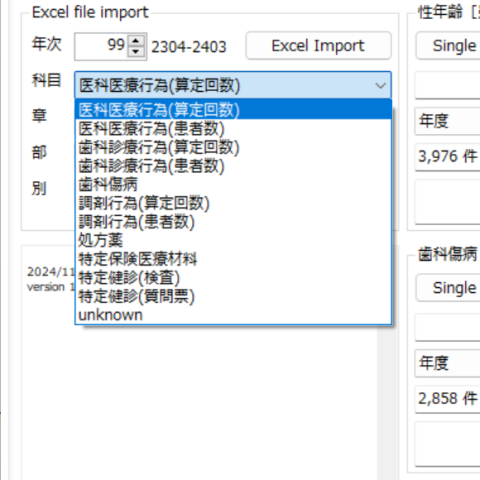Click the Single button under 歯科傷病
This screenshot has height=480, width=480.
click(448, 288)
